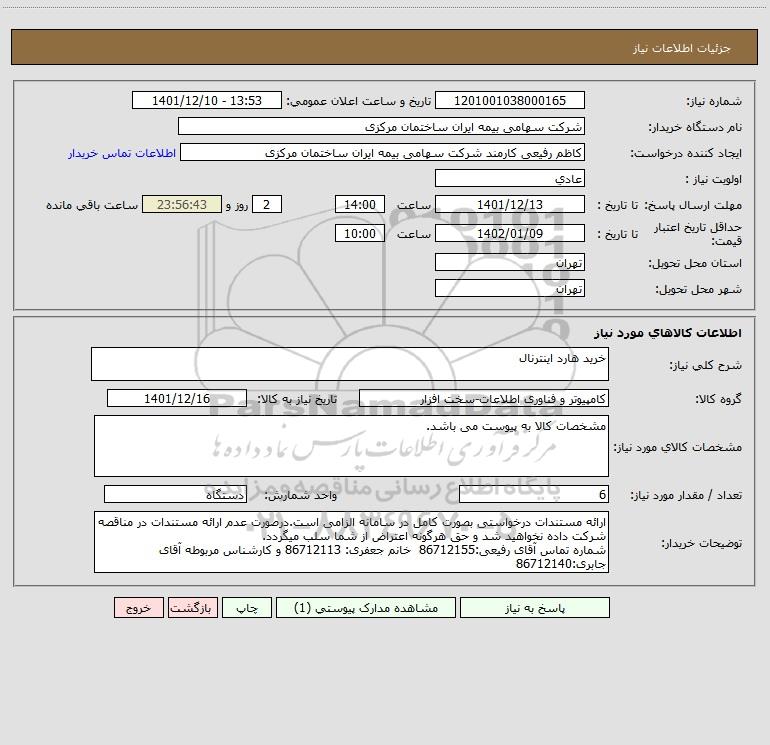Click the تاریخ نیاز به کالا label

point(298,399)
